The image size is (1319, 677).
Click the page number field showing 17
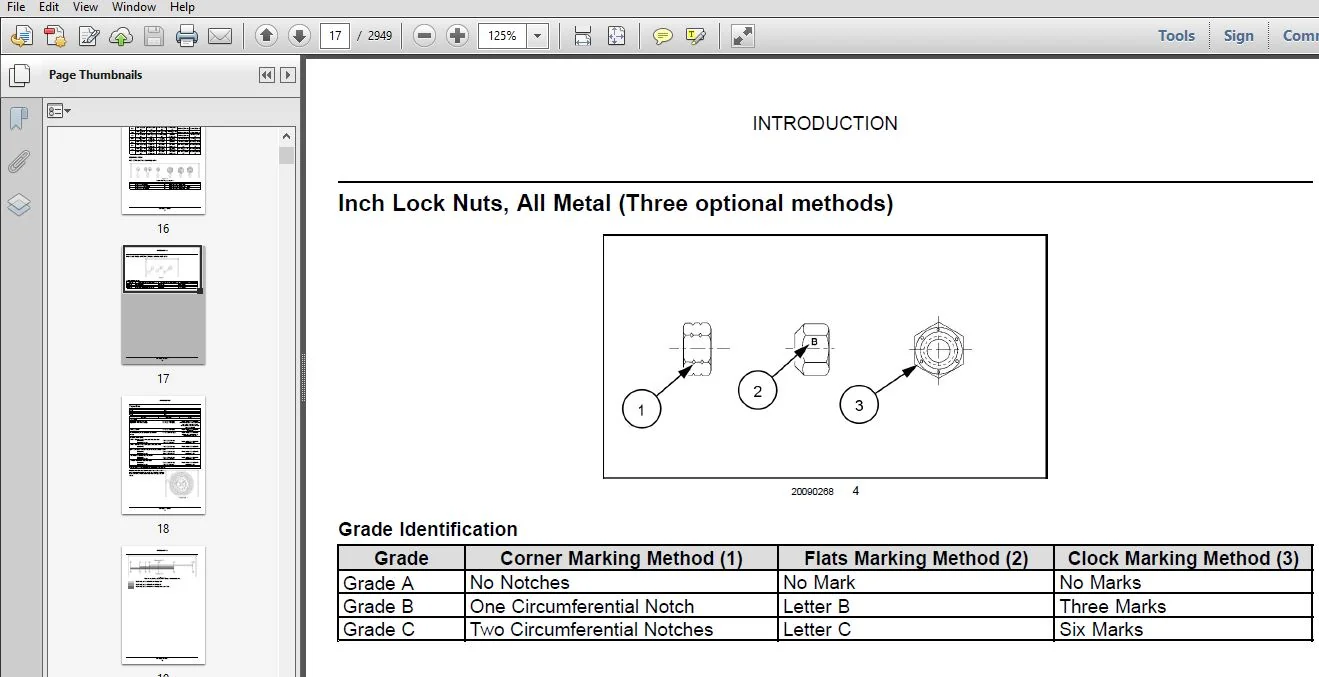(335, 36)
